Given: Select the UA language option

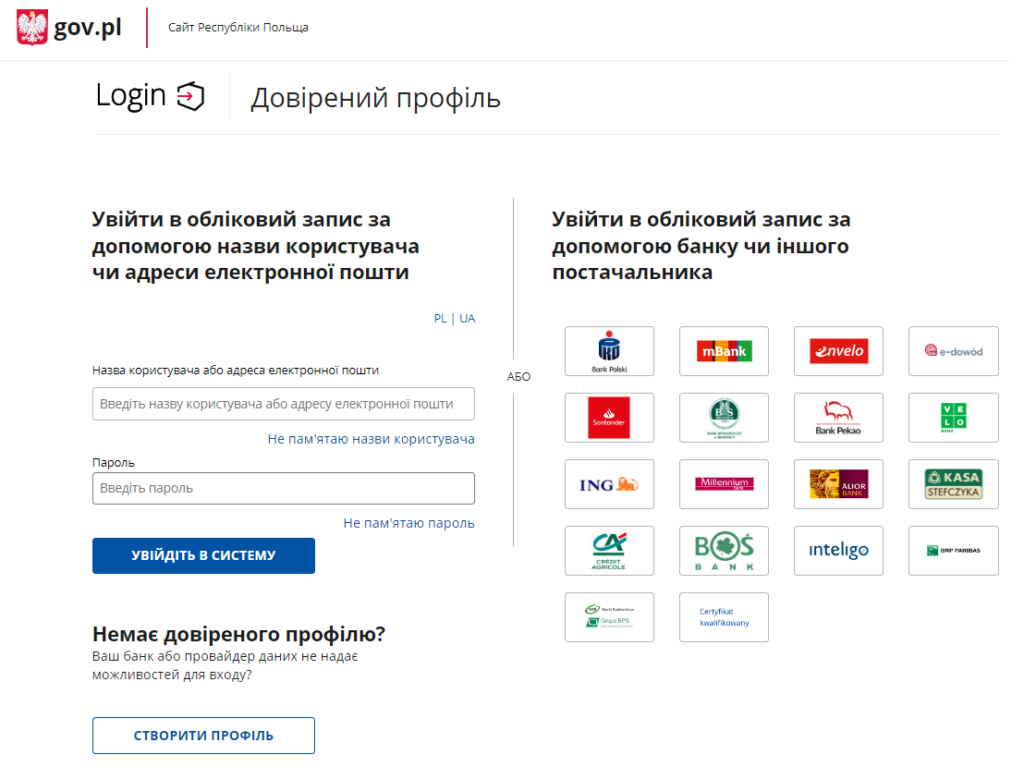Looking at the screenshot, I should [466, 318].
